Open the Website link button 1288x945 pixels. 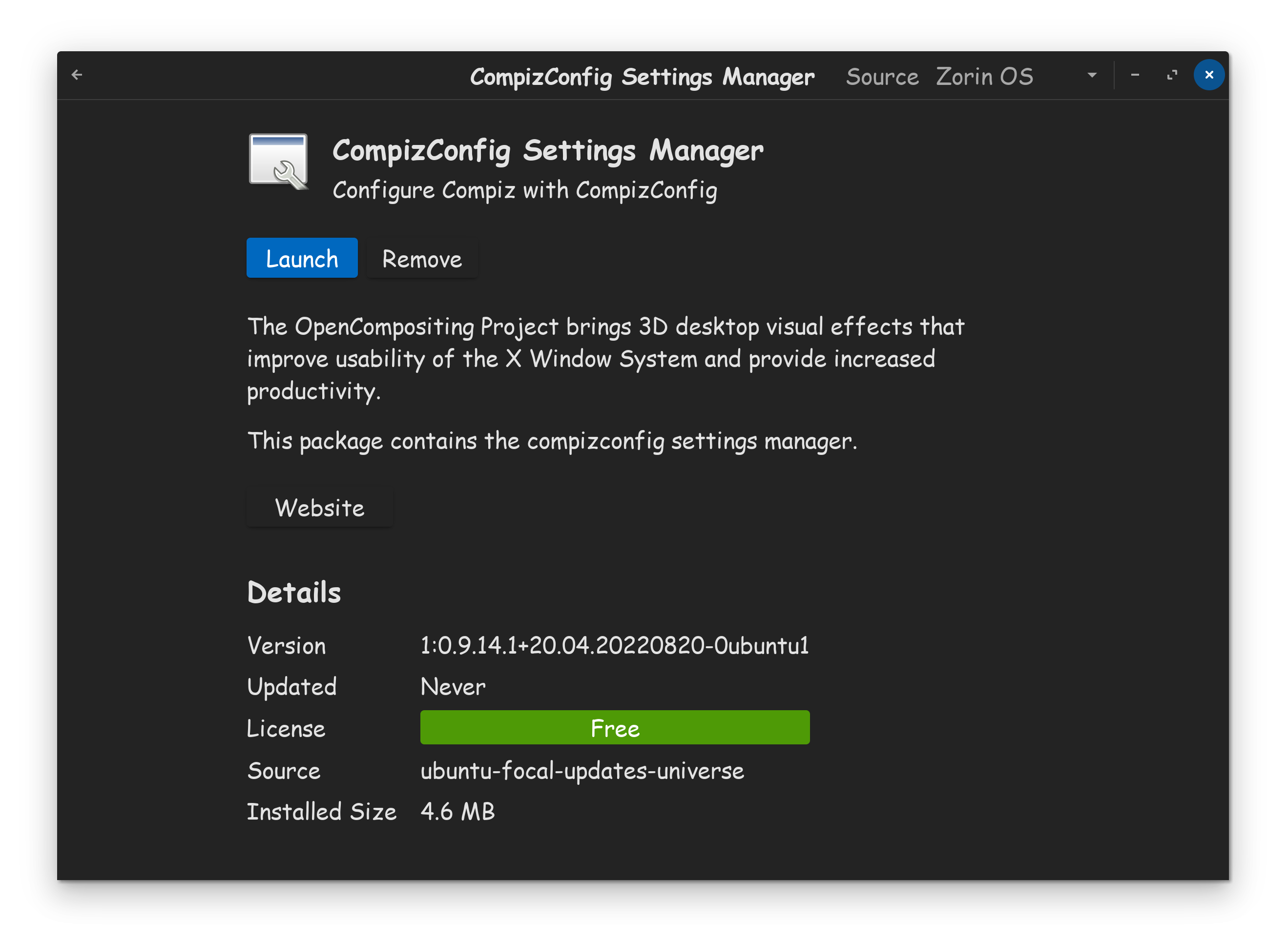(320, 508)
